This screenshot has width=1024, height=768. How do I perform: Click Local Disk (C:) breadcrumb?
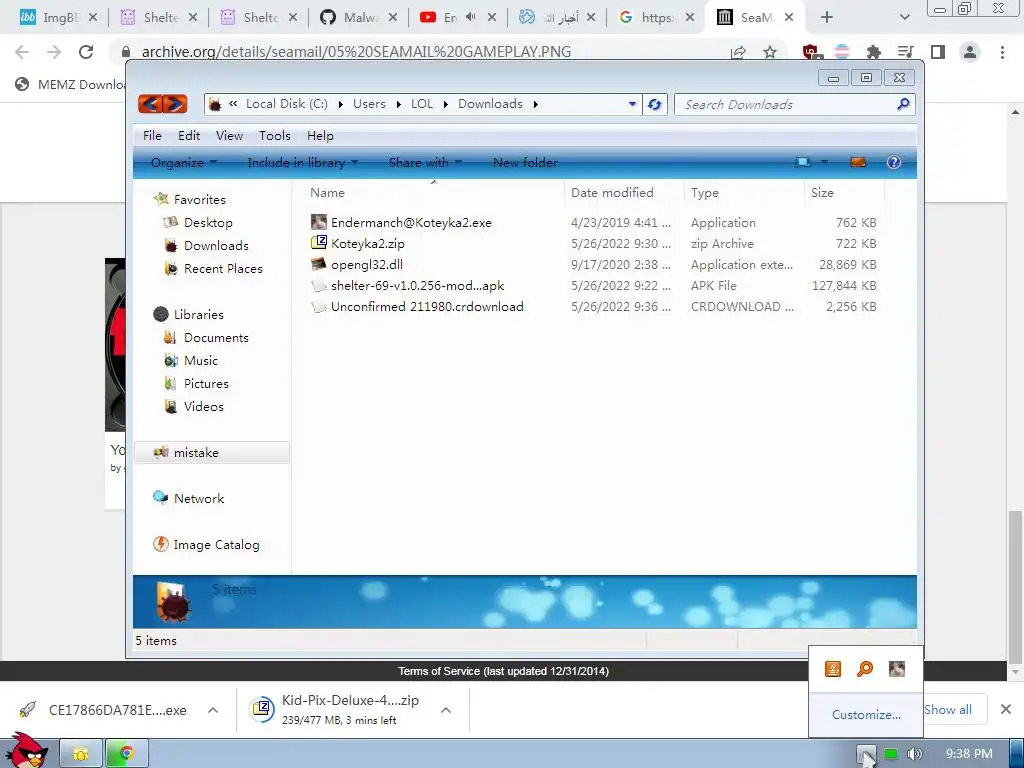[x=287, y=104]
